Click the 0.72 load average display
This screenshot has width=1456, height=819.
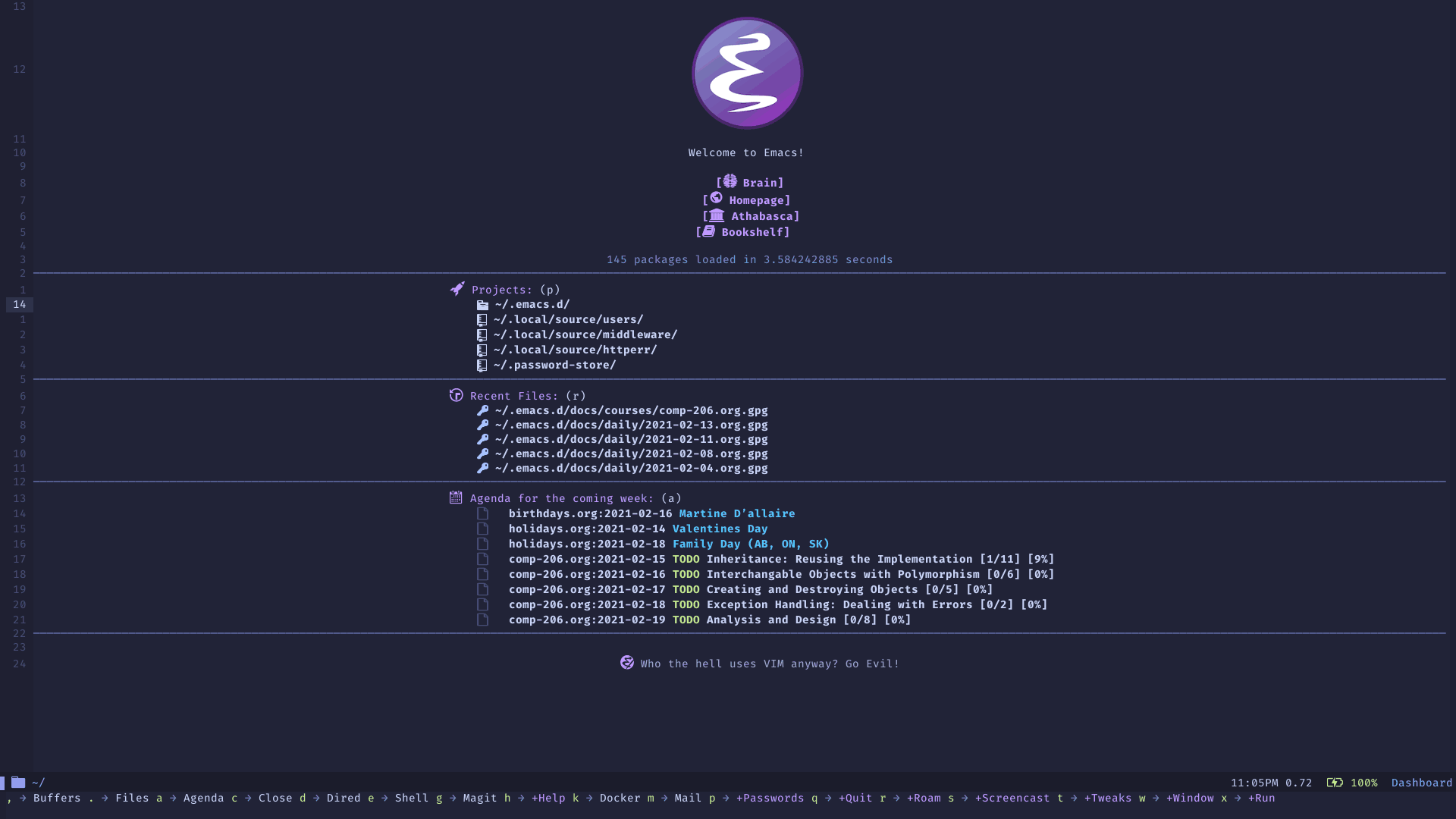[1299, 782]
